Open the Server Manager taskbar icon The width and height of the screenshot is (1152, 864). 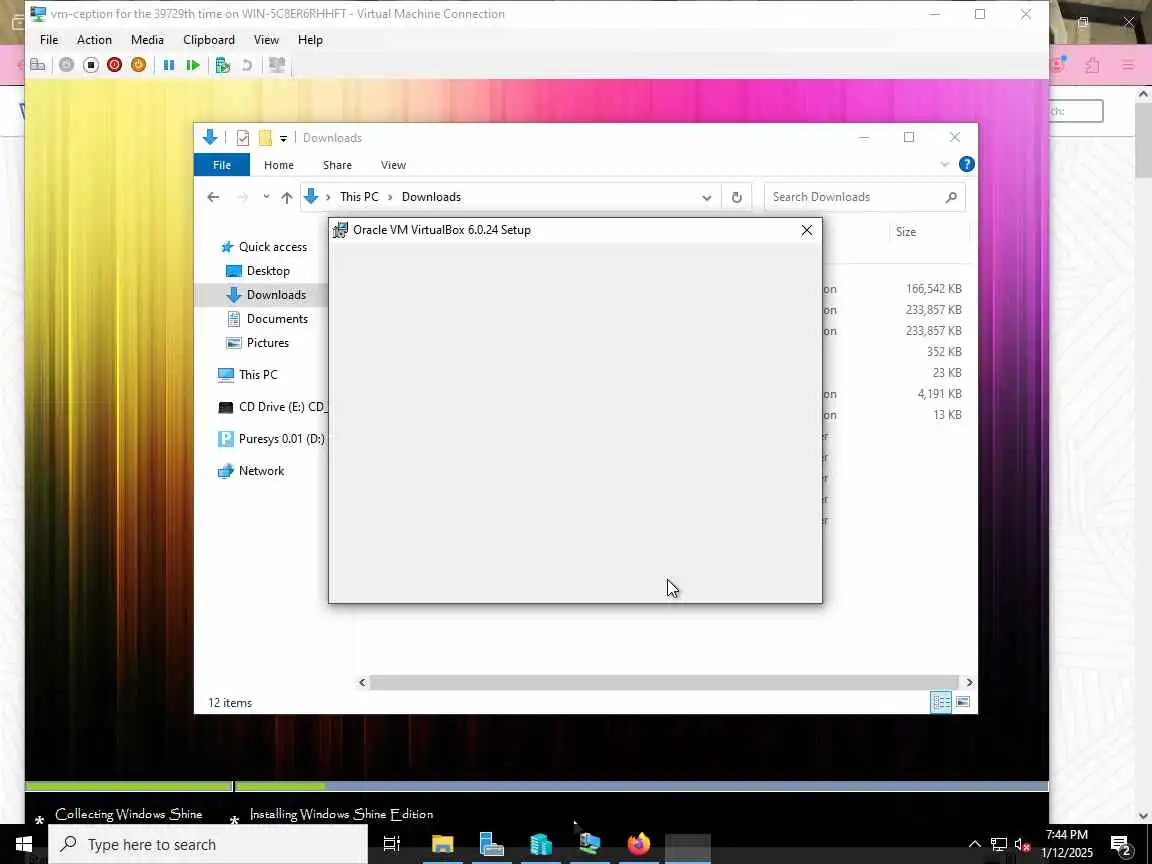(492, 844)
